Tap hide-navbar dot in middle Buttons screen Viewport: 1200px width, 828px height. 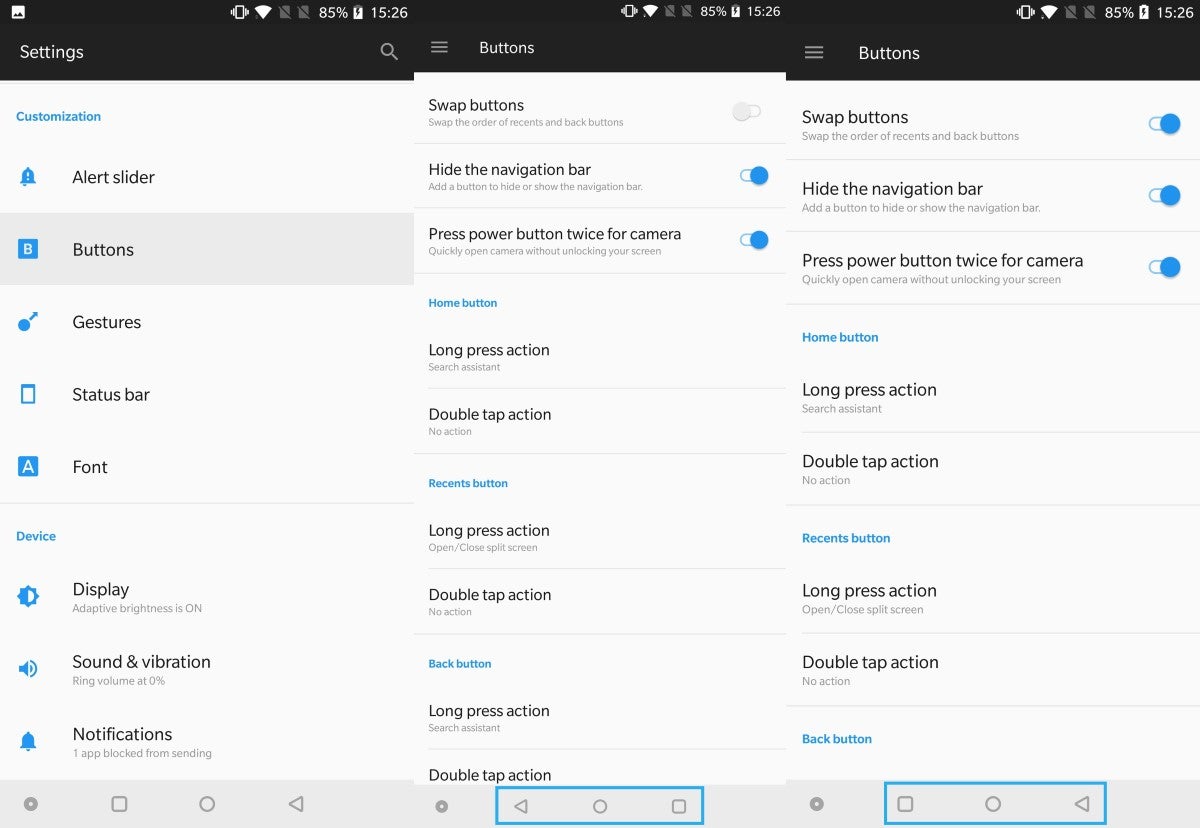pos(442,806)
